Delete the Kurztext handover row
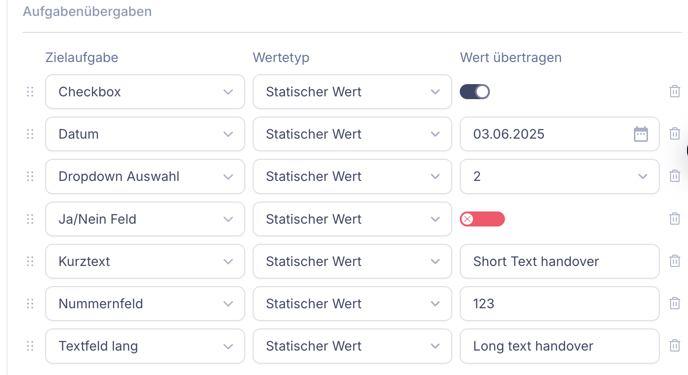The width and height of the screenshot is (688, 375). click(674, 261)
